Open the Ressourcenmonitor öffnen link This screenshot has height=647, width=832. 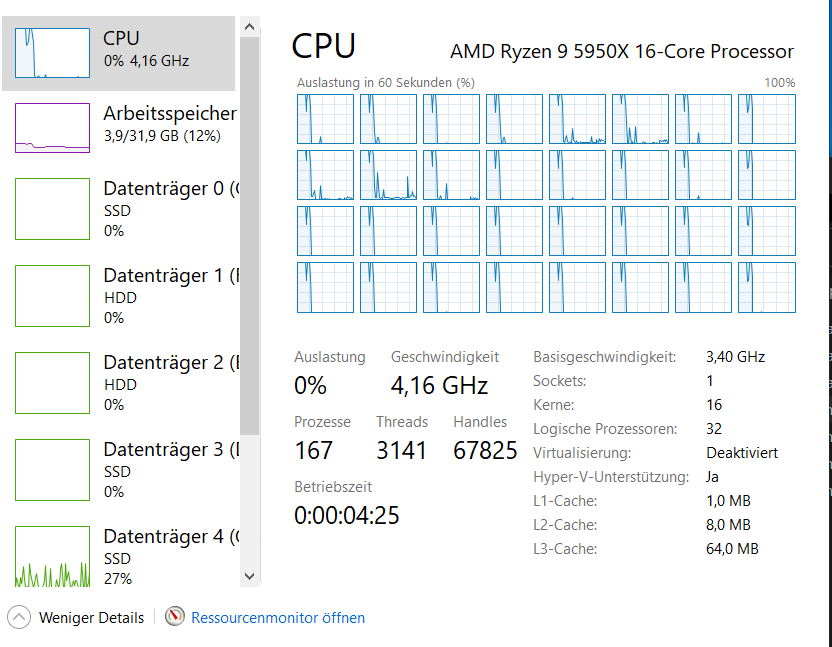pyautogui.click(x=278, y=618)
